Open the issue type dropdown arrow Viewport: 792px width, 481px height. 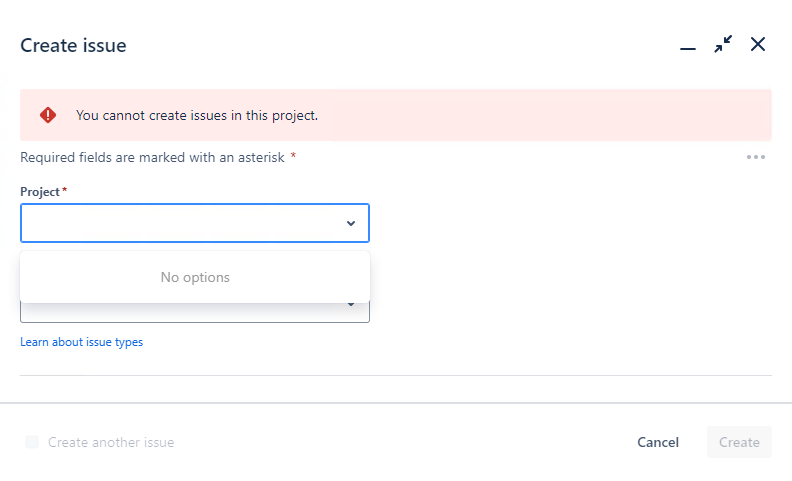click(351, 305)
